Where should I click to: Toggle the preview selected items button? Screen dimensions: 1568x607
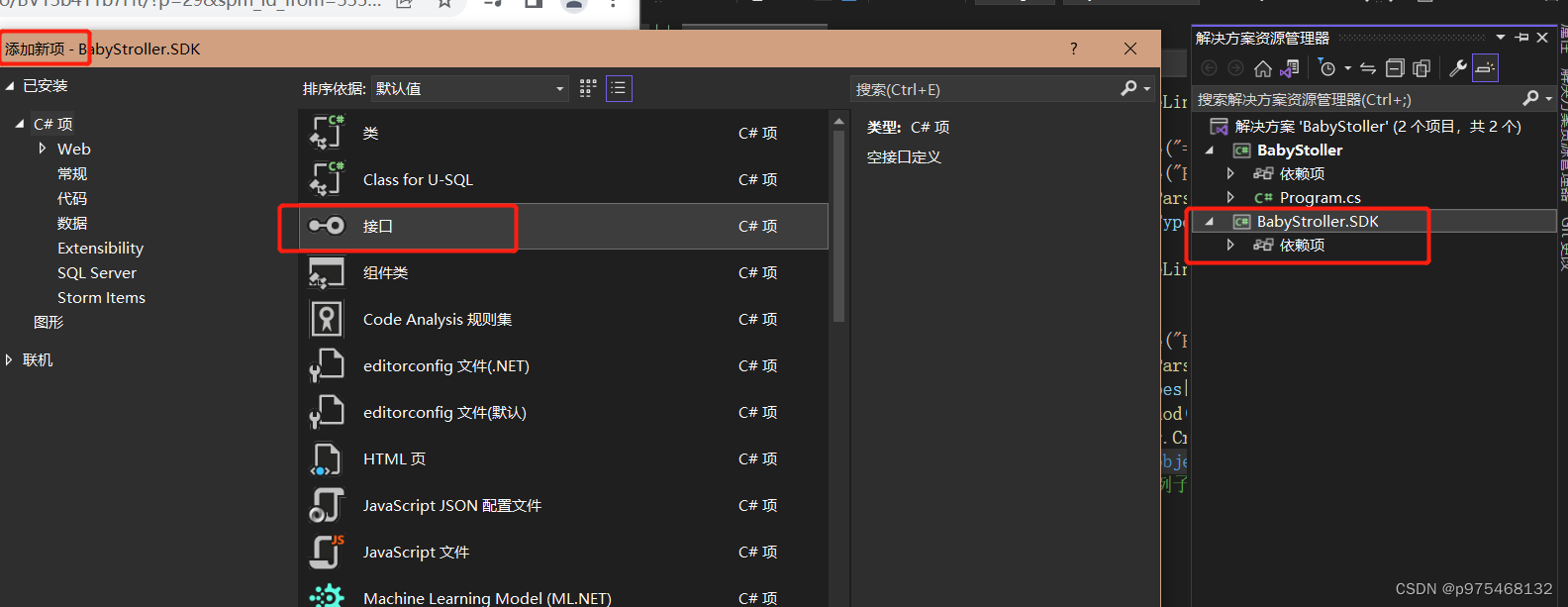click(x=1485, y=68)
